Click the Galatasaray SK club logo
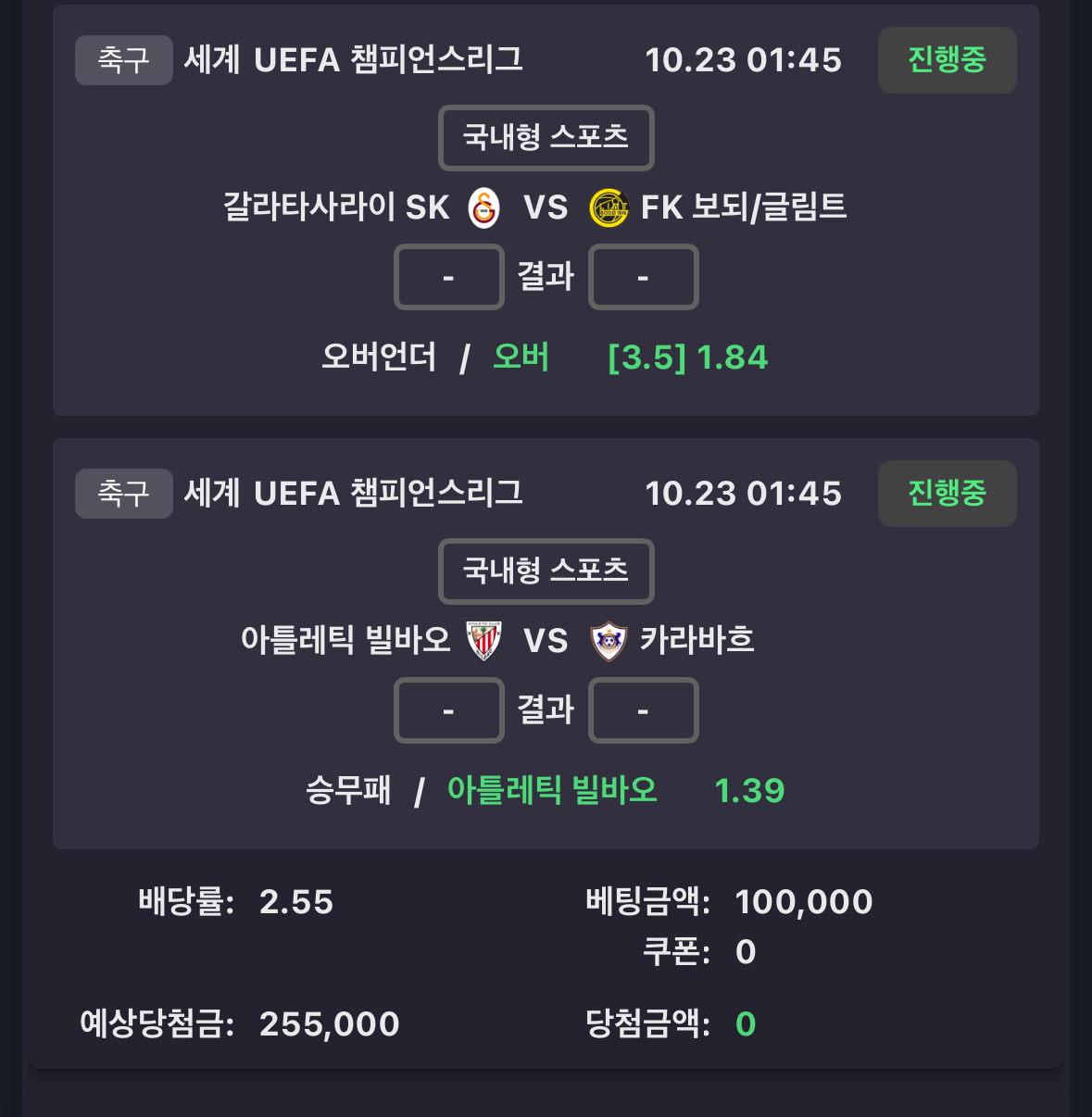The height and width of the screenshot is (1117, 1092). click(x=483, y=207)
